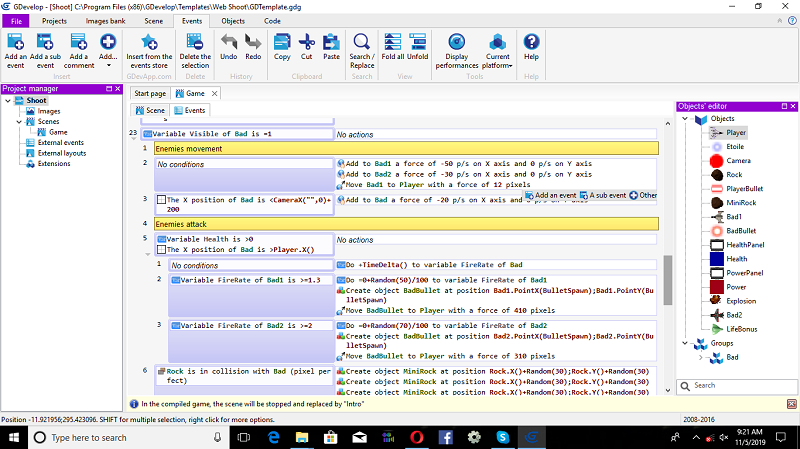This screenshot has height=449, width=800.
Task: Switch to the Start page tab
Action: pyautogui.click(x=151, y=93)
